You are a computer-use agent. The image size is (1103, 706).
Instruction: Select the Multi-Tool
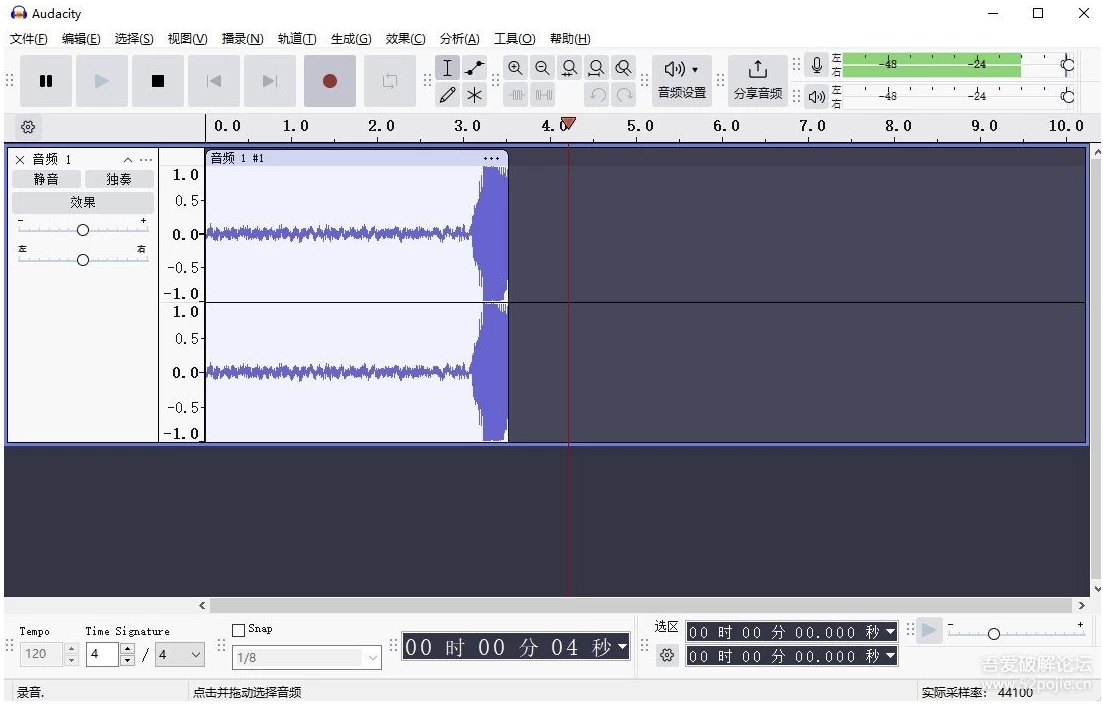(474, 95)
